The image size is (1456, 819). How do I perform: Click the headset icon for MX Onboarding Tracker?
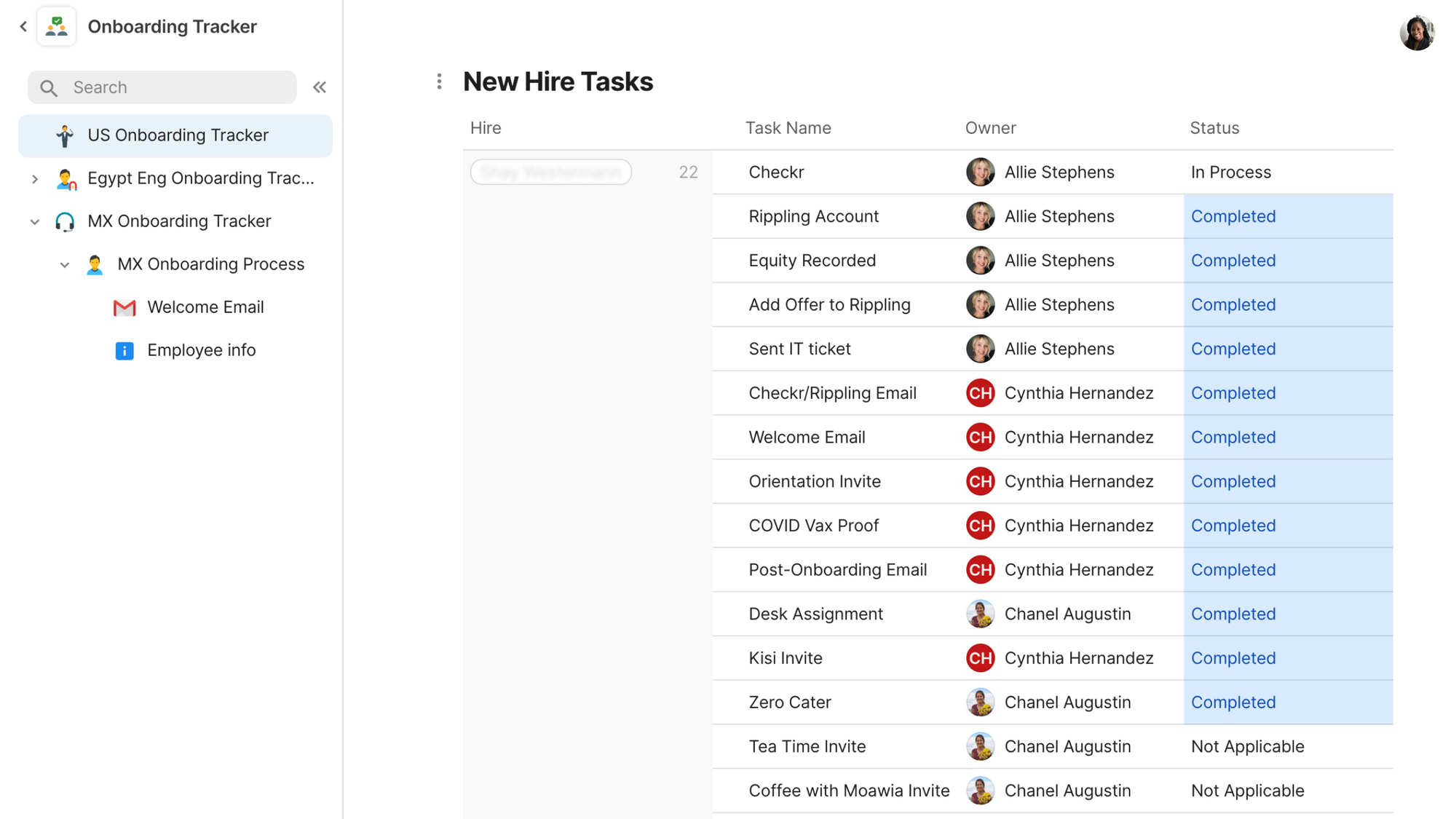pos(65,221)
